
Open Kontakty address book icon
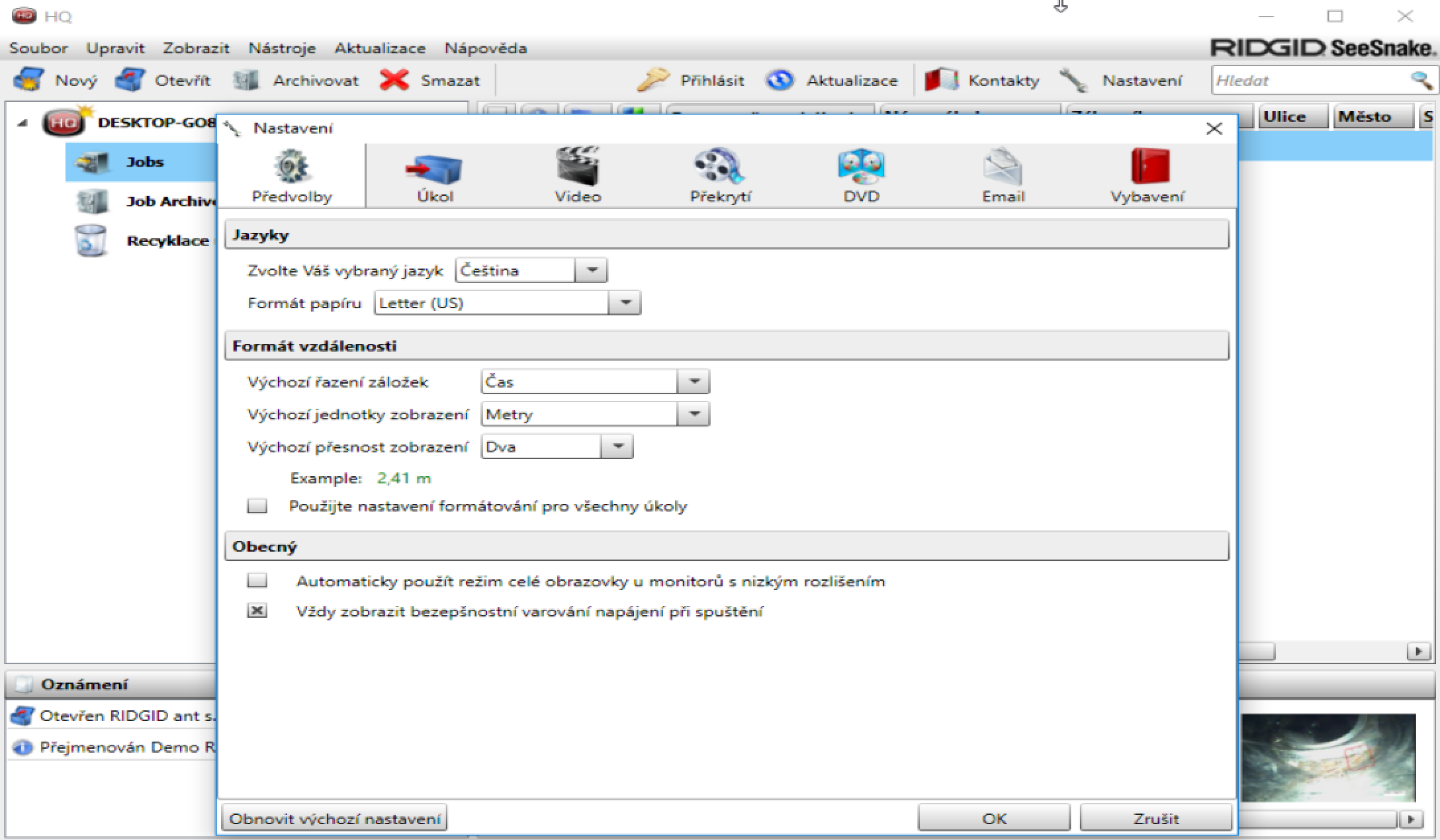942,80
